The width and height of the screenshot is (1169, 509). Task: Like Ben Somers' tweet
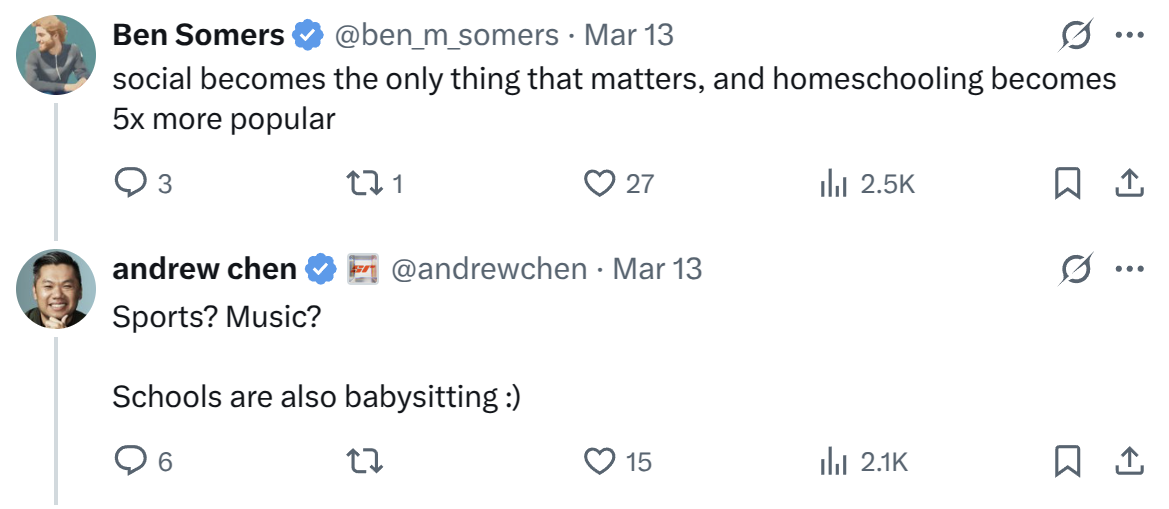(x=599, y=183)
